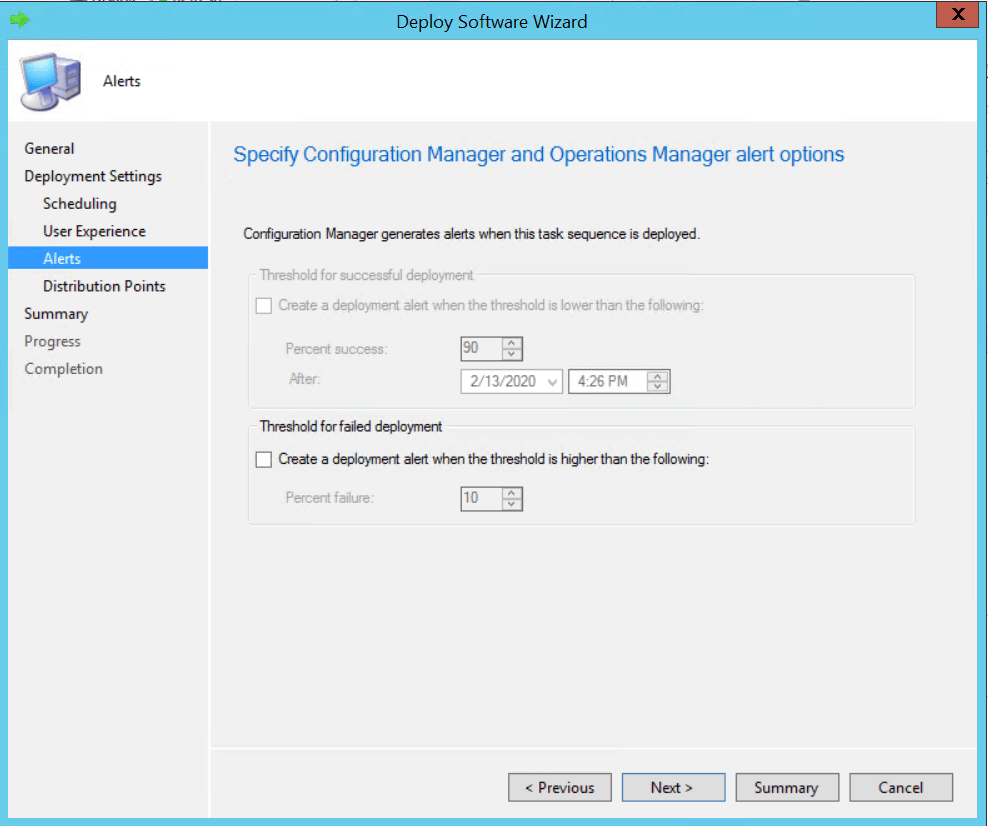Click the 'Deploy Software Wizard' title text
Image resolution: width=988 pixels, height=826 pixels.
click(x=491, y=21)
